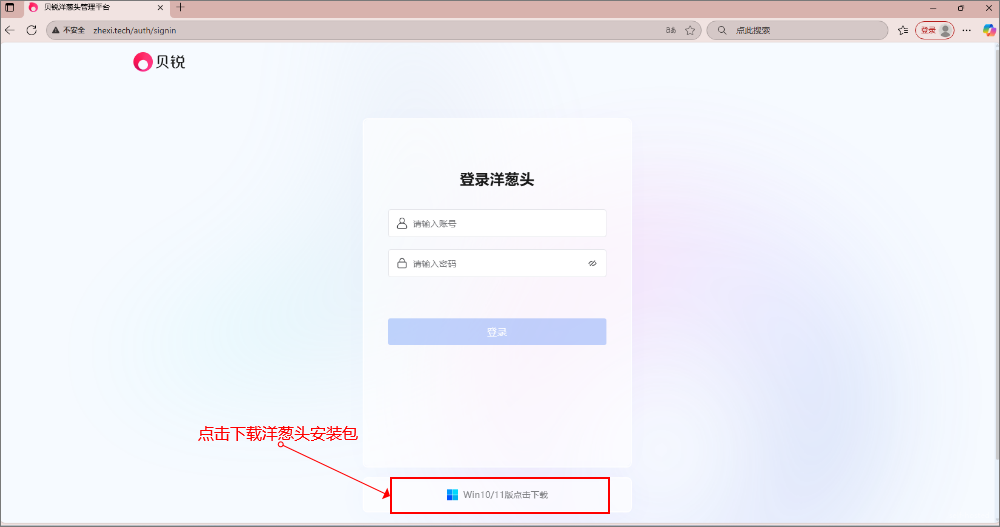The image size is (1000, 527).
Task: Open browser settings and more menu
Action: click(967, 30)
